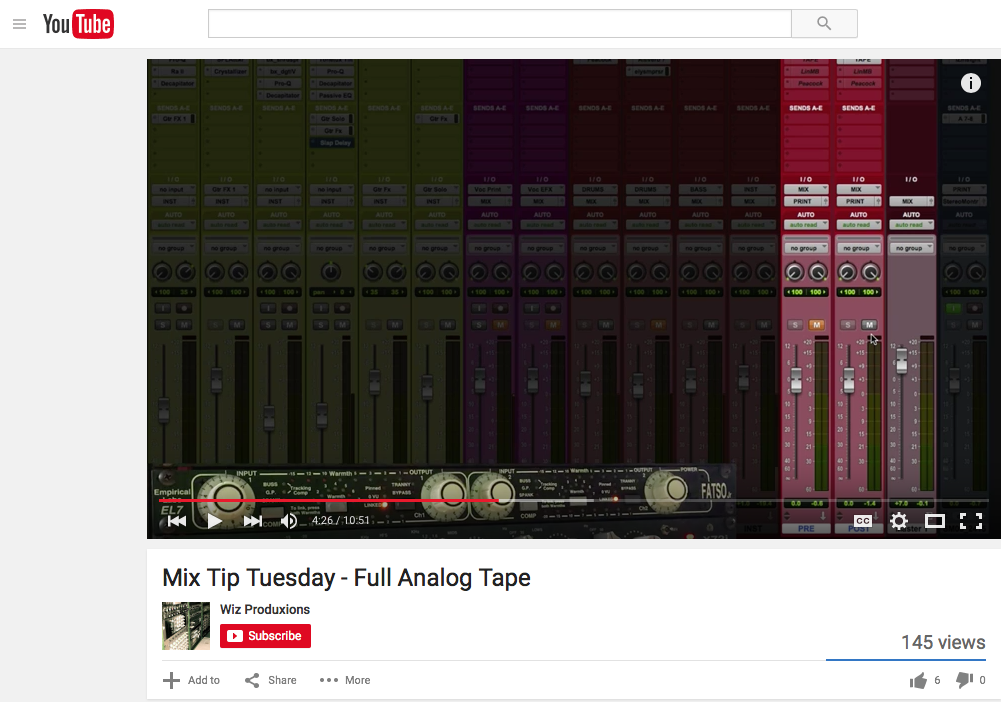
Task: Solo the PRE channel in mixer
Action: [x=795, y=325]
